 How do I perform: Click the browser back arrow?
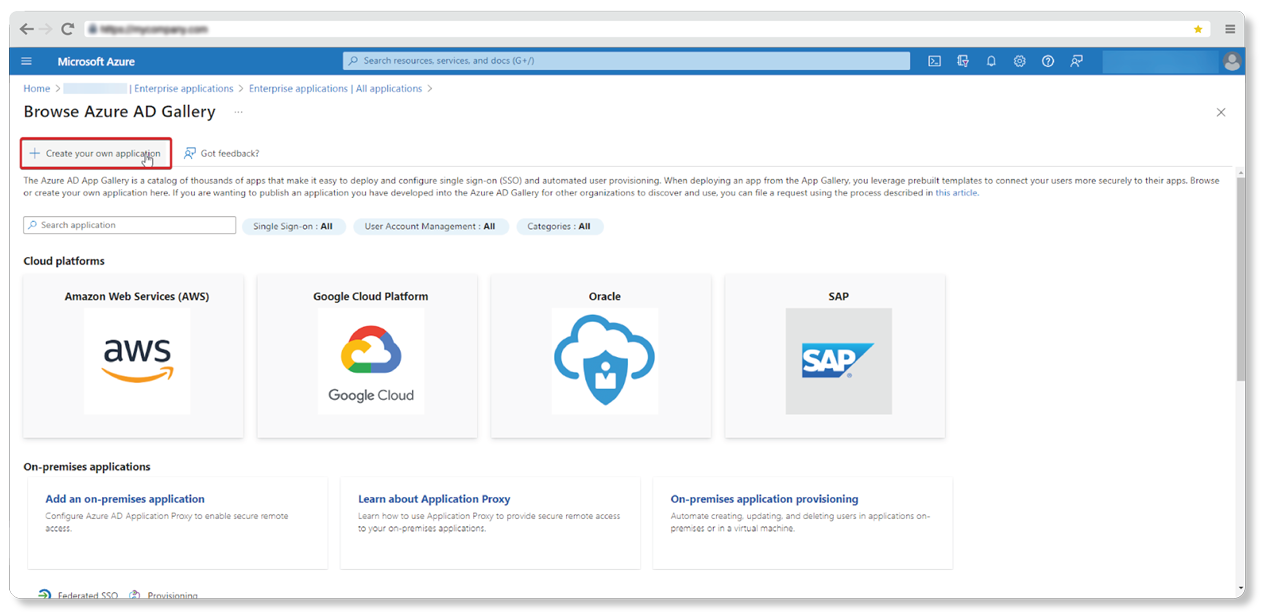[x=26, y=29]
